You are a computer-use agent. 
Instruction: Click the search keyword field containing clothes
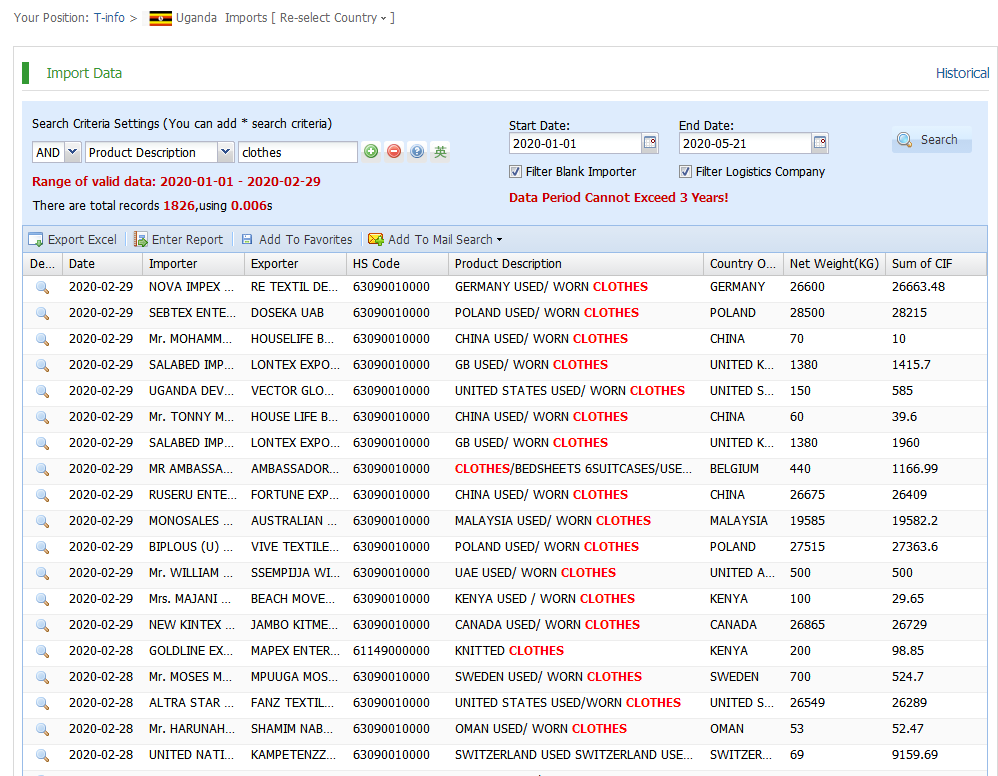tap(297, 152)
